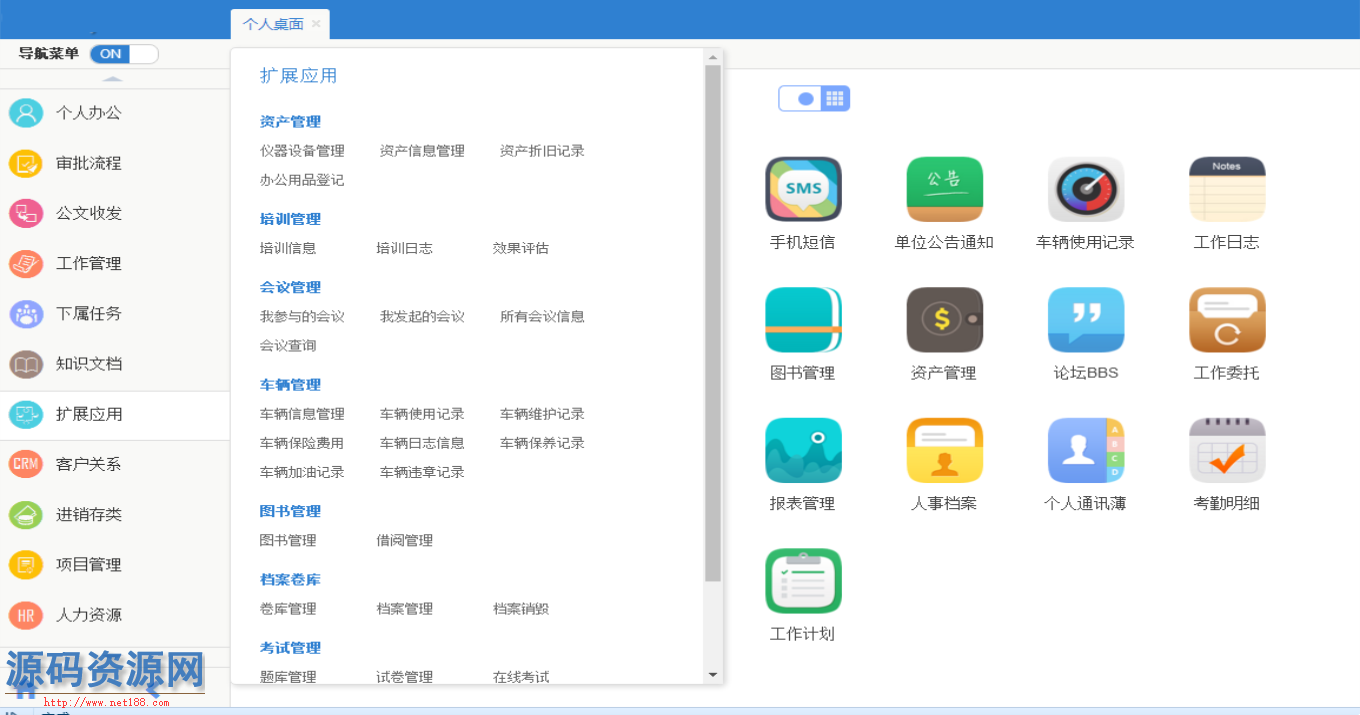Click the scrollbar down arrow in 扩展应用 panel

(x=713, y=675)
